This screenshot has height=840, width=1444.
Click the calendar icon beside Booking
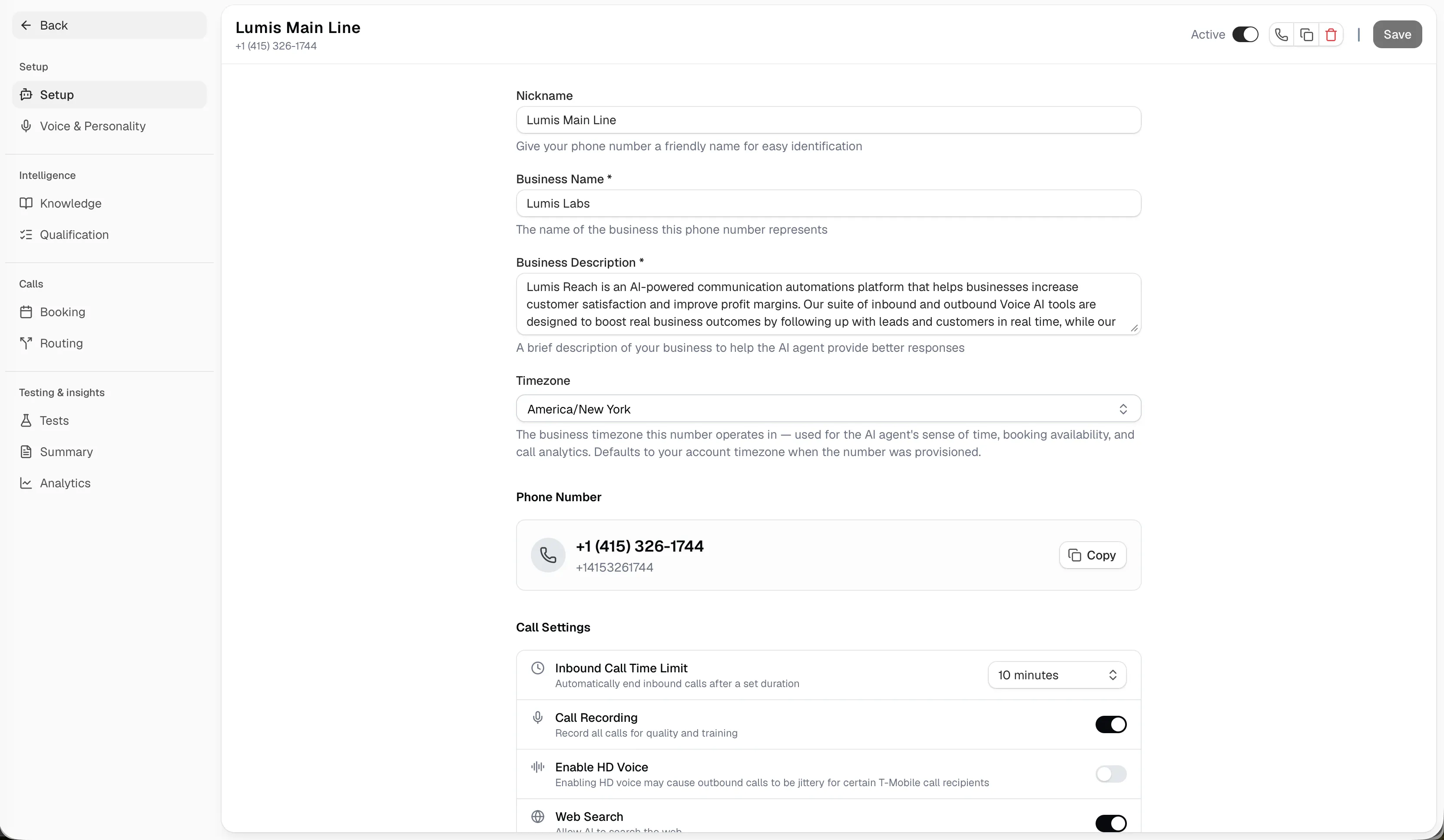click(26, 312)
